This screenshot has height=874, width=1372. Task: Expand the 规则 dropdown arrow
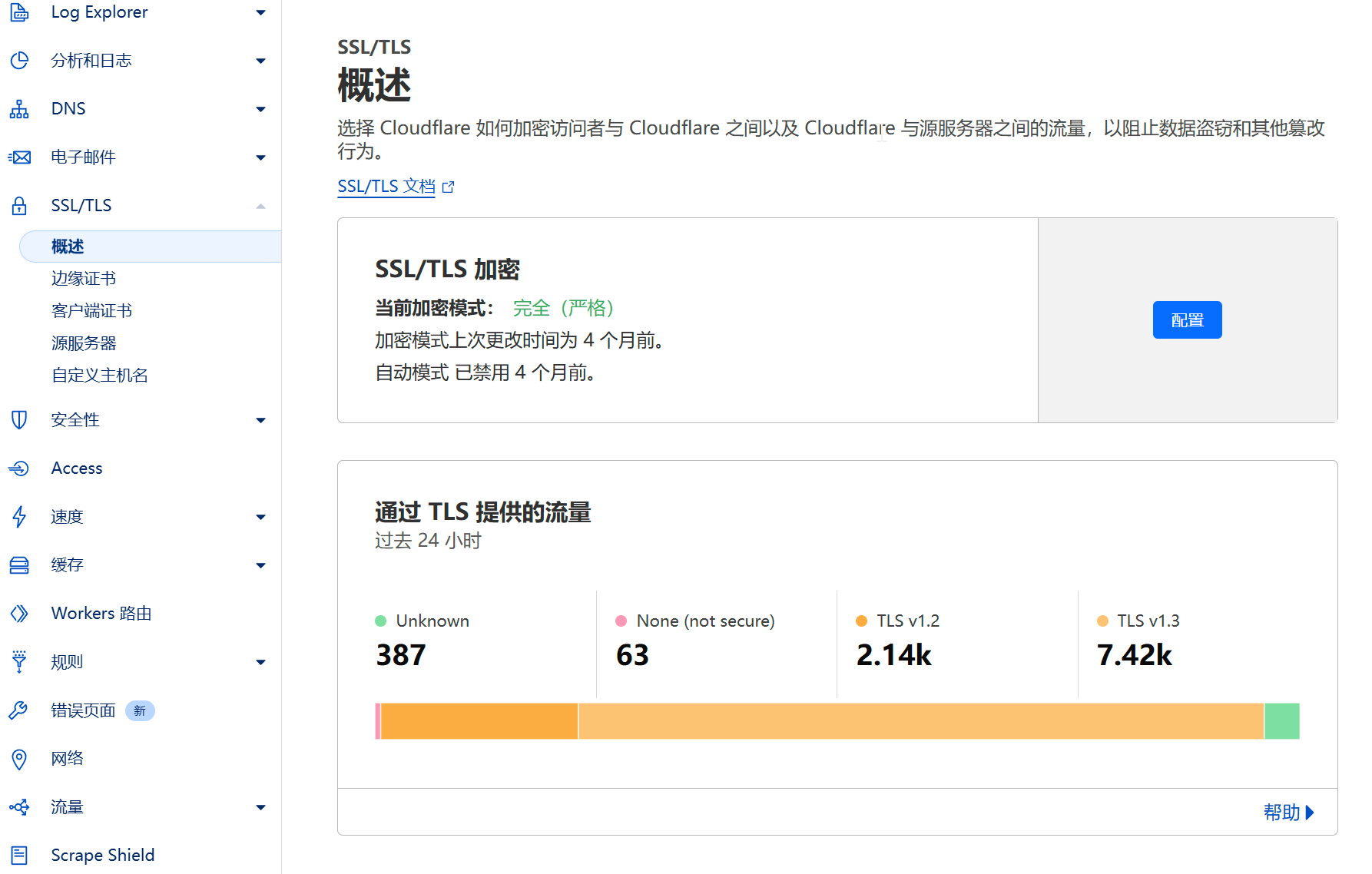coord(260,662)
